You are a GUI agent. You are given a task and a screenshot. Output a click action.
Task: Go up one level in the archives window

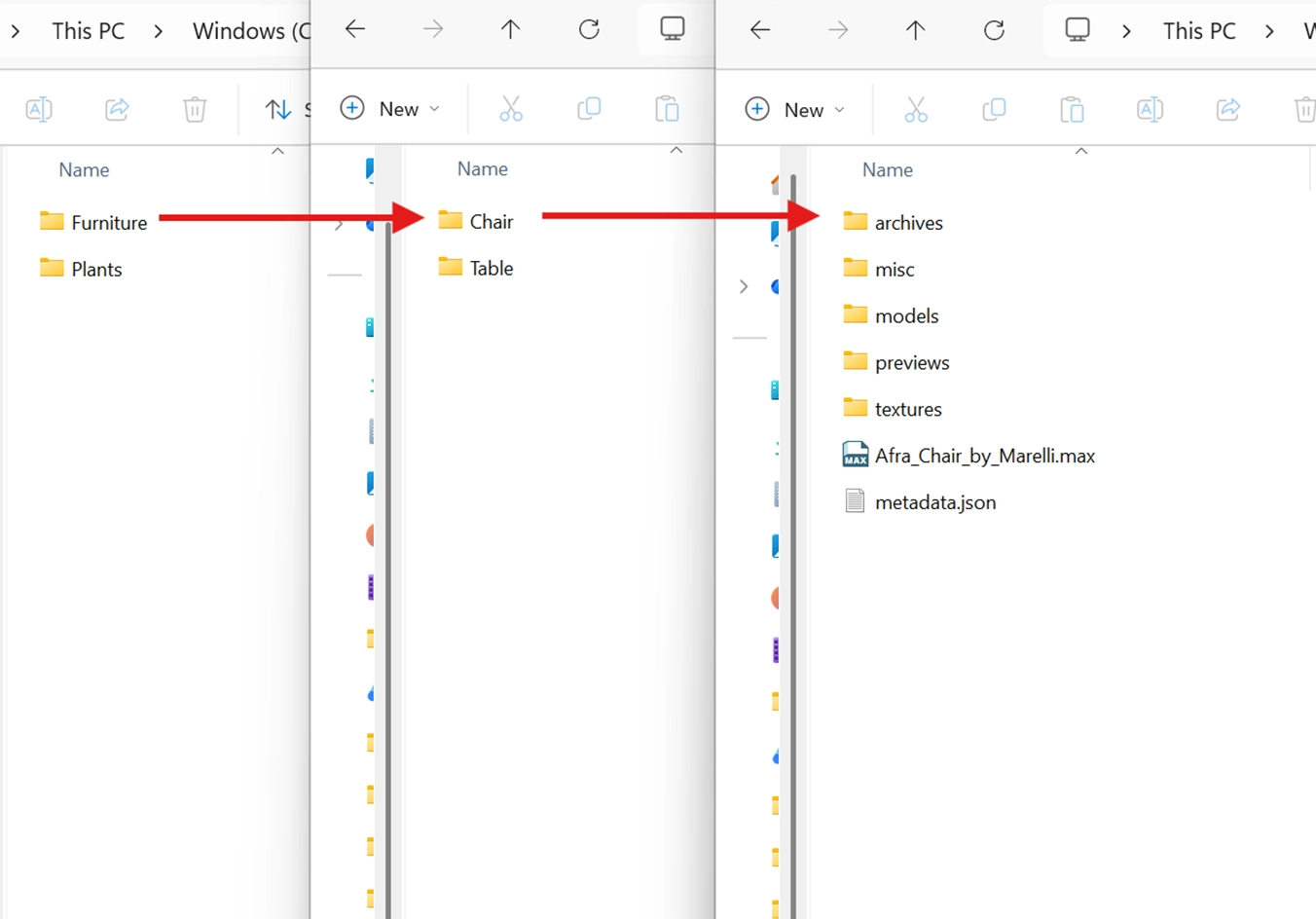point(915,30)
